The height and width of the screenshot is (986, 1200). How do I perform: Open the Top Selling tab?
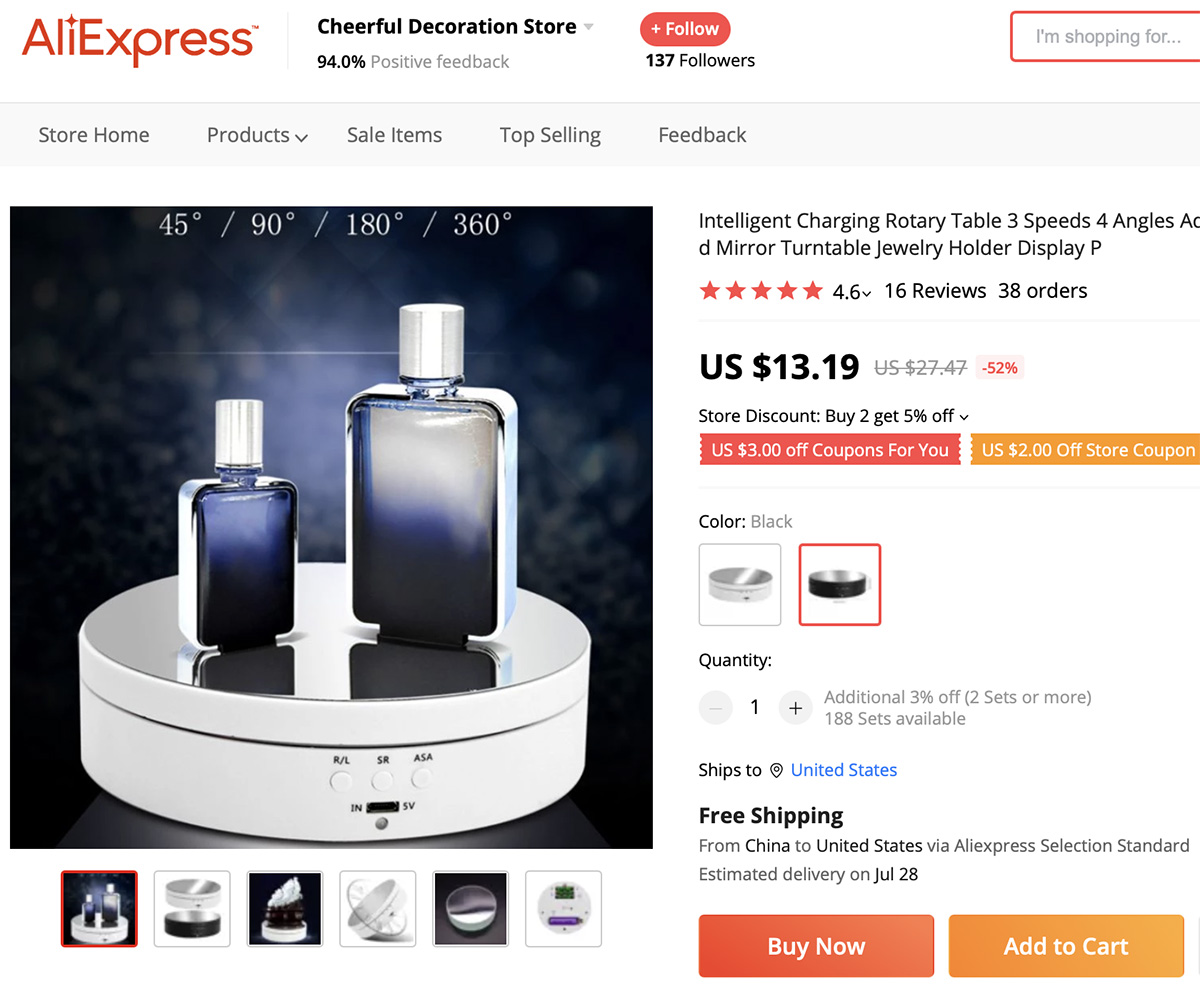pyautogui.click(x=550, y=135)
